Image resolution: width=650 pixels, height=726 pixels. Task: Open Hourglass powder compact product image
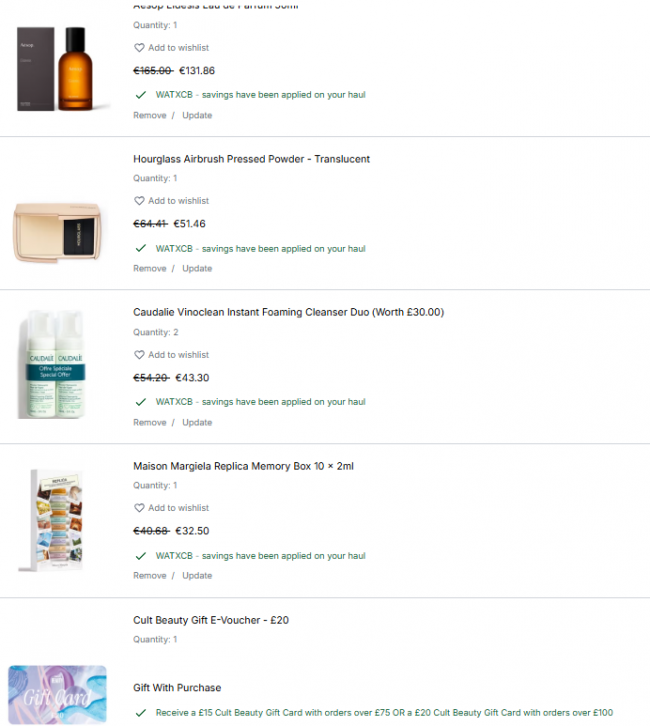pyautogui.click(x=57, y=232)
